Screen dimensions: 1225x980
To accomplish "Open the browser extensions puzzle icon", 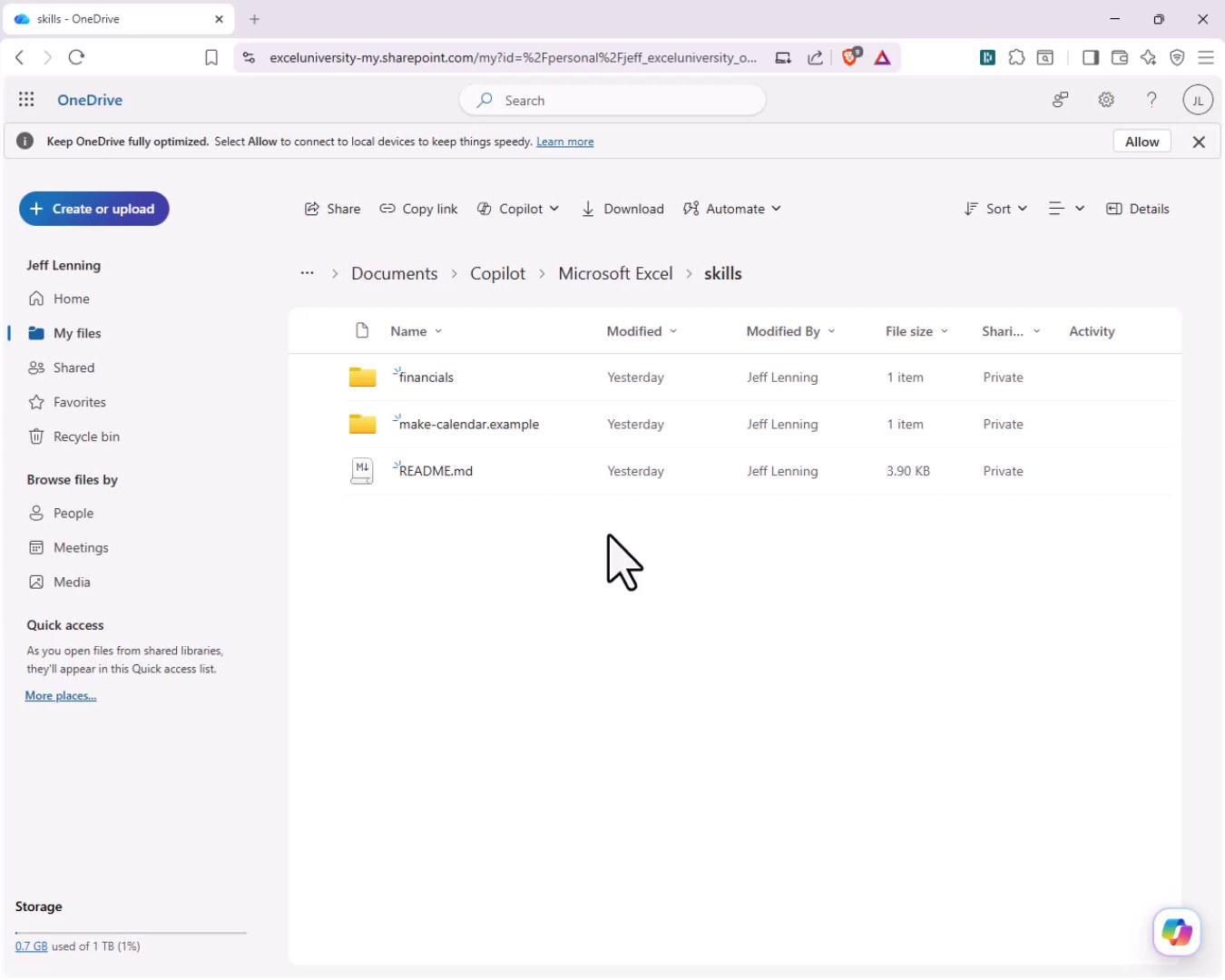I will (x=1017, y=57).
